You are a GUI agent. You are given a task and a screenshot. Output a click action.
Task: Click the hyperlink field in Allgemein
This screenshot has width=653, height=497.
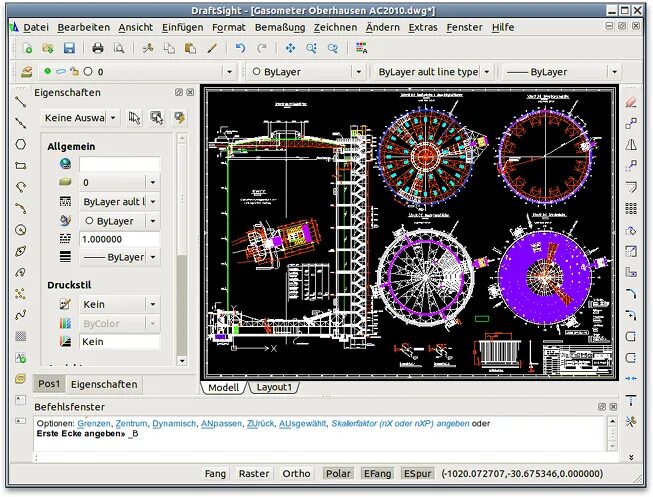(x=119, y=164)
